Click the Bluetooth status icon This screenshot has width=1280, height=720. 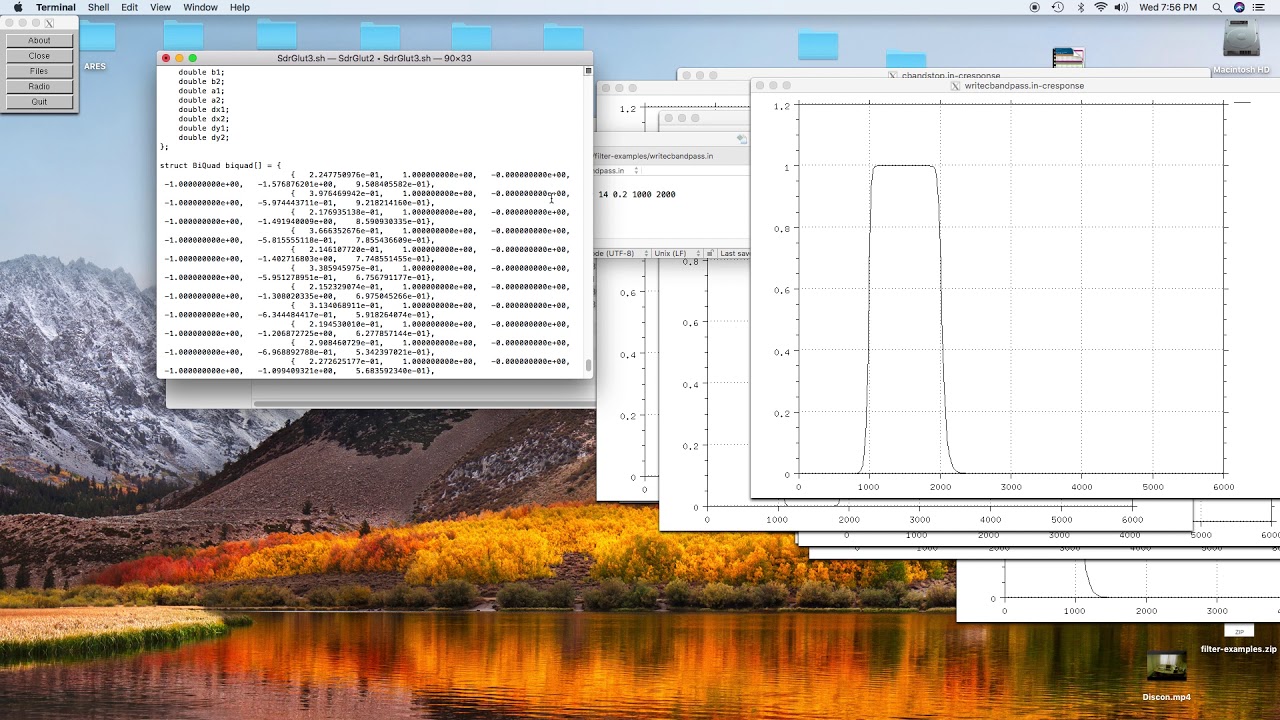tap(1081, 7)
